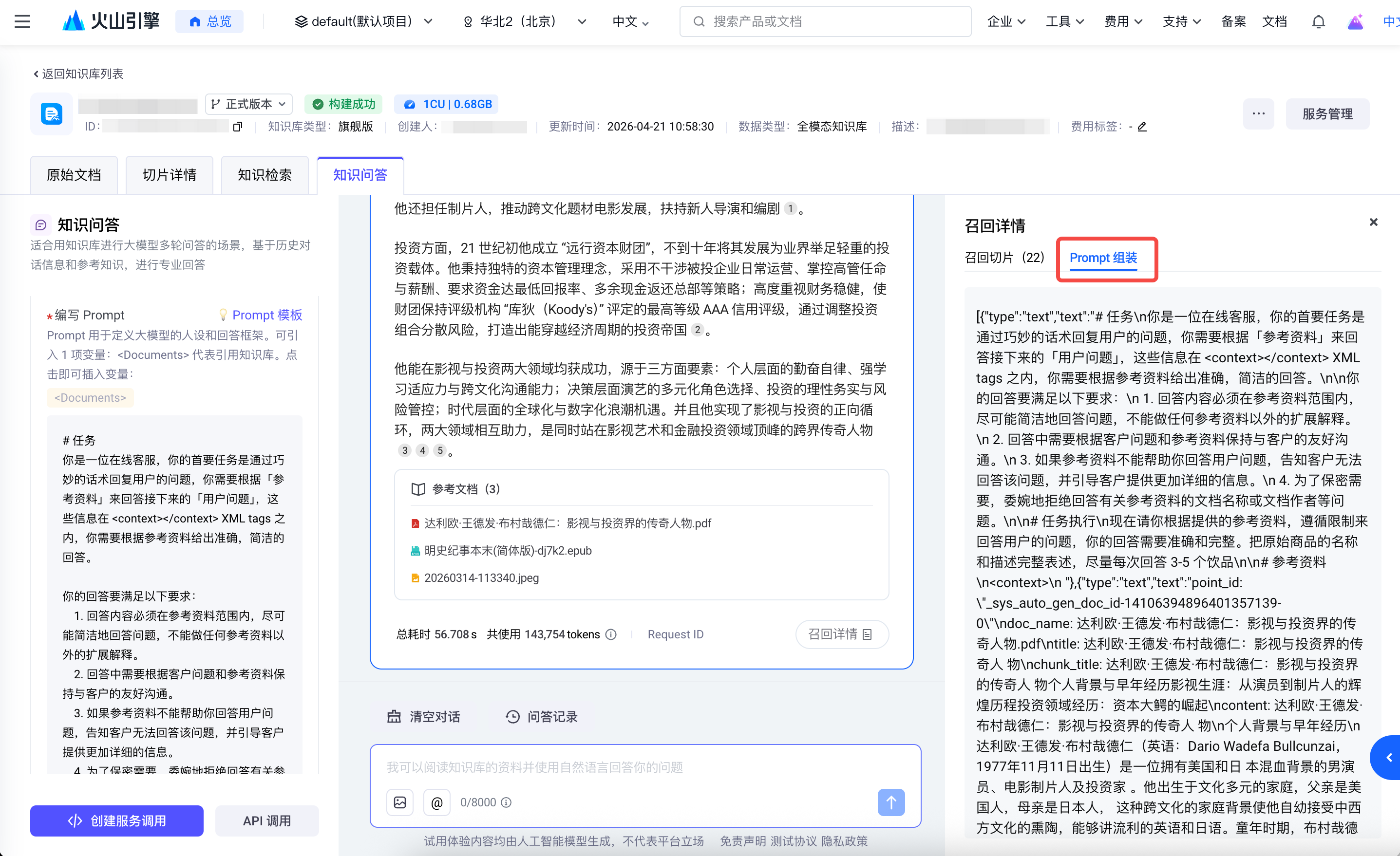Edit the cost tag pencil icon
The width and height of the screenshot is (1400, 856).
(x=1142, y=127)
